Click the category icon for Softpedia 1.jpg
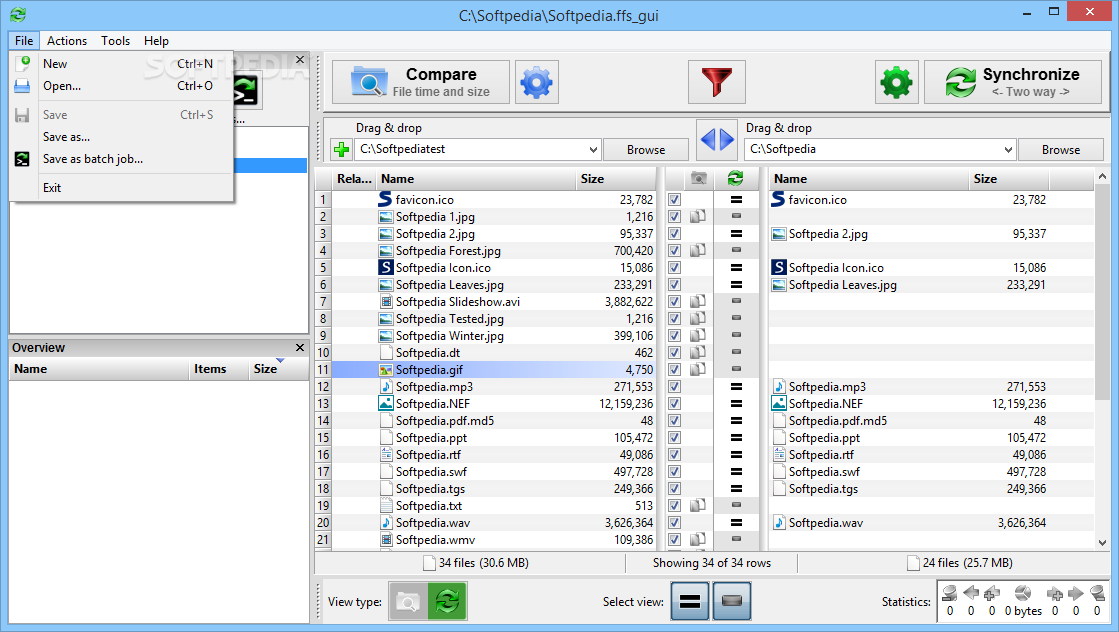This screenshot has height=632, width=1119. click(698, 216)
